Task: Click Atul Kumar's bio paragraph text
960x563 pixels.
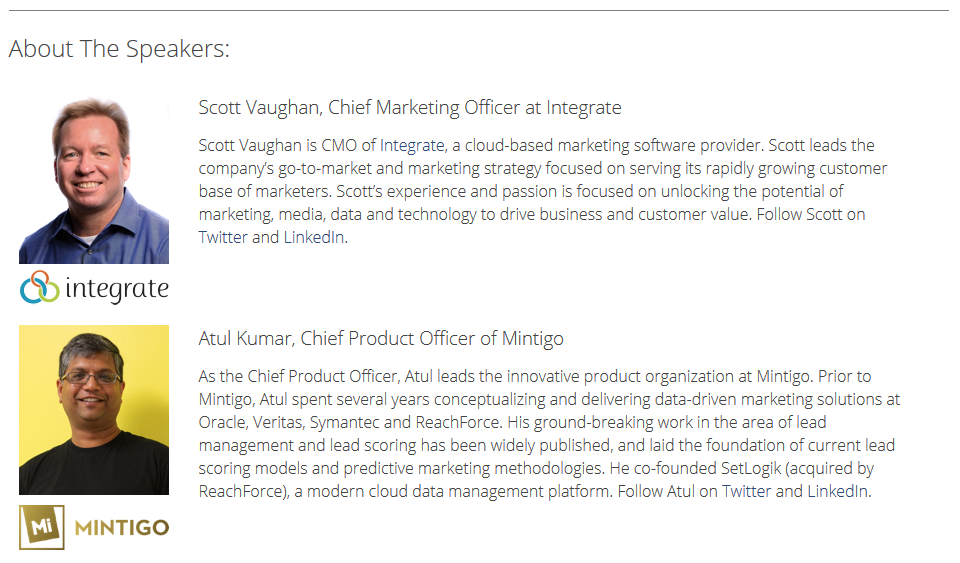Action: point(549,434)
